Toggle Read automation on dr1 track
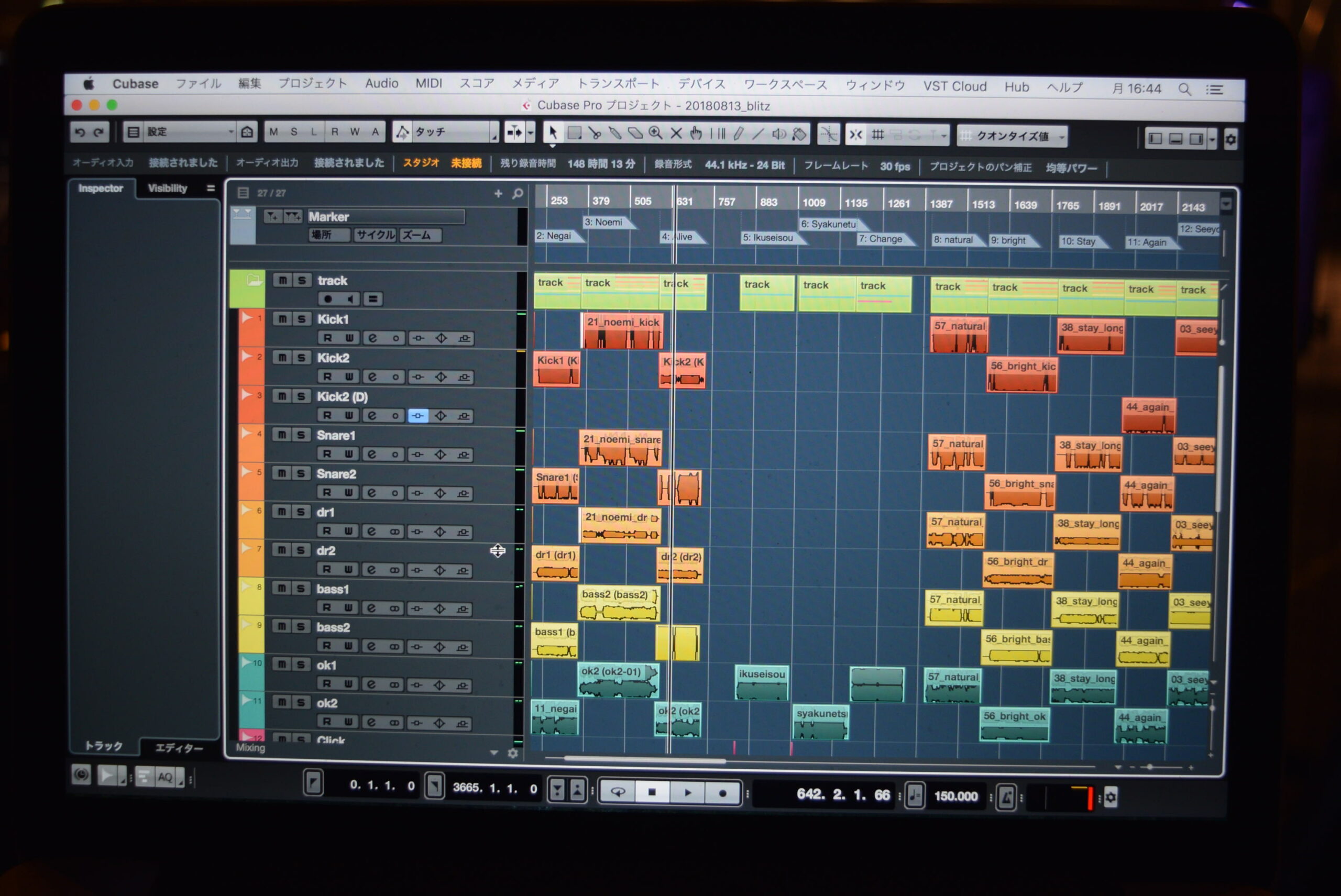This screenshot has height=896, width=1341. [327, 531]
